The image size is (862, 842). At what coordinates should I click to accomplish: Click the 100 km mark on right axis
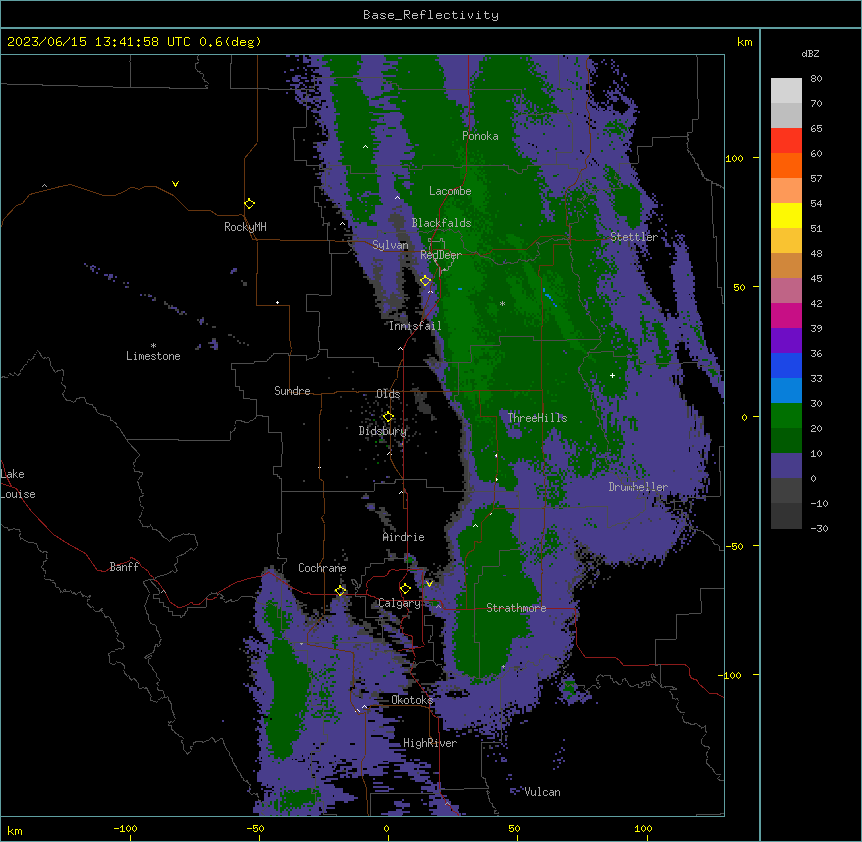(x=734, y=158)
